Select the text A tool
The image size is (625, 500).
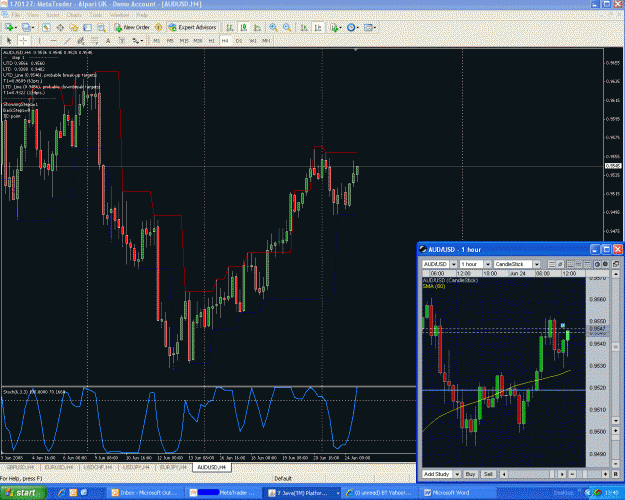[108, 41]
